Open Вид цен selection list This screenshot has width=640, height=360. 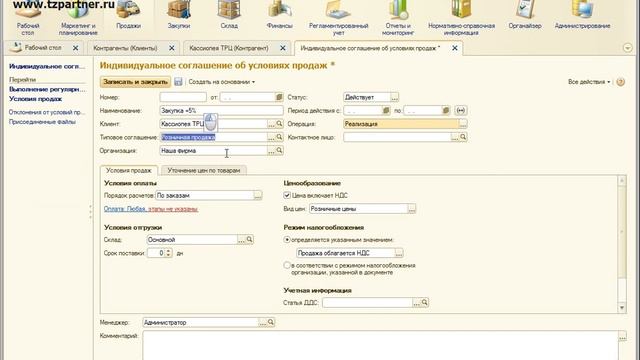point(411,209)
